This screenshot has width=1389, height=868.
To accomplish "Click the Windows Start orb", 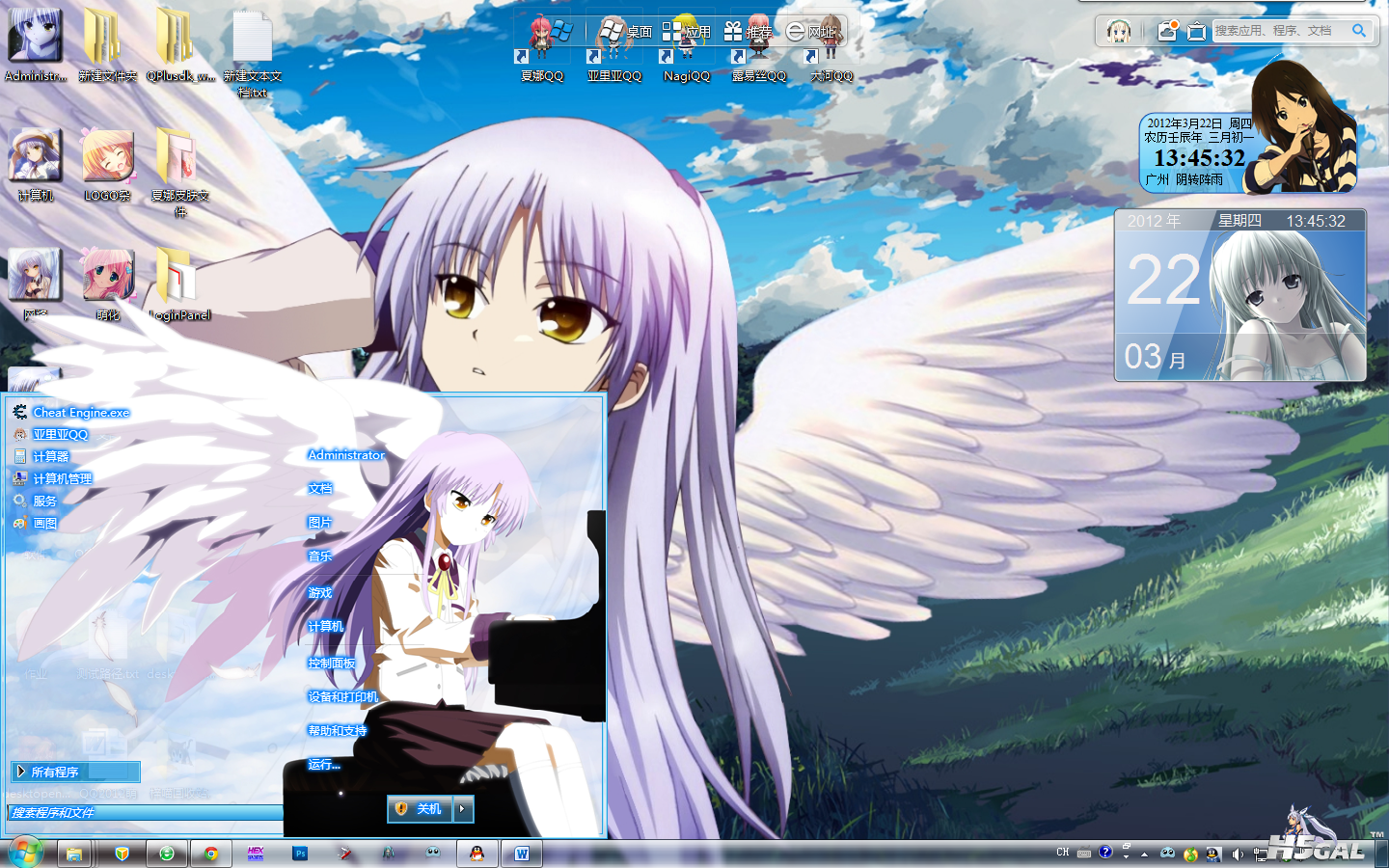I will tap(26, 854).
